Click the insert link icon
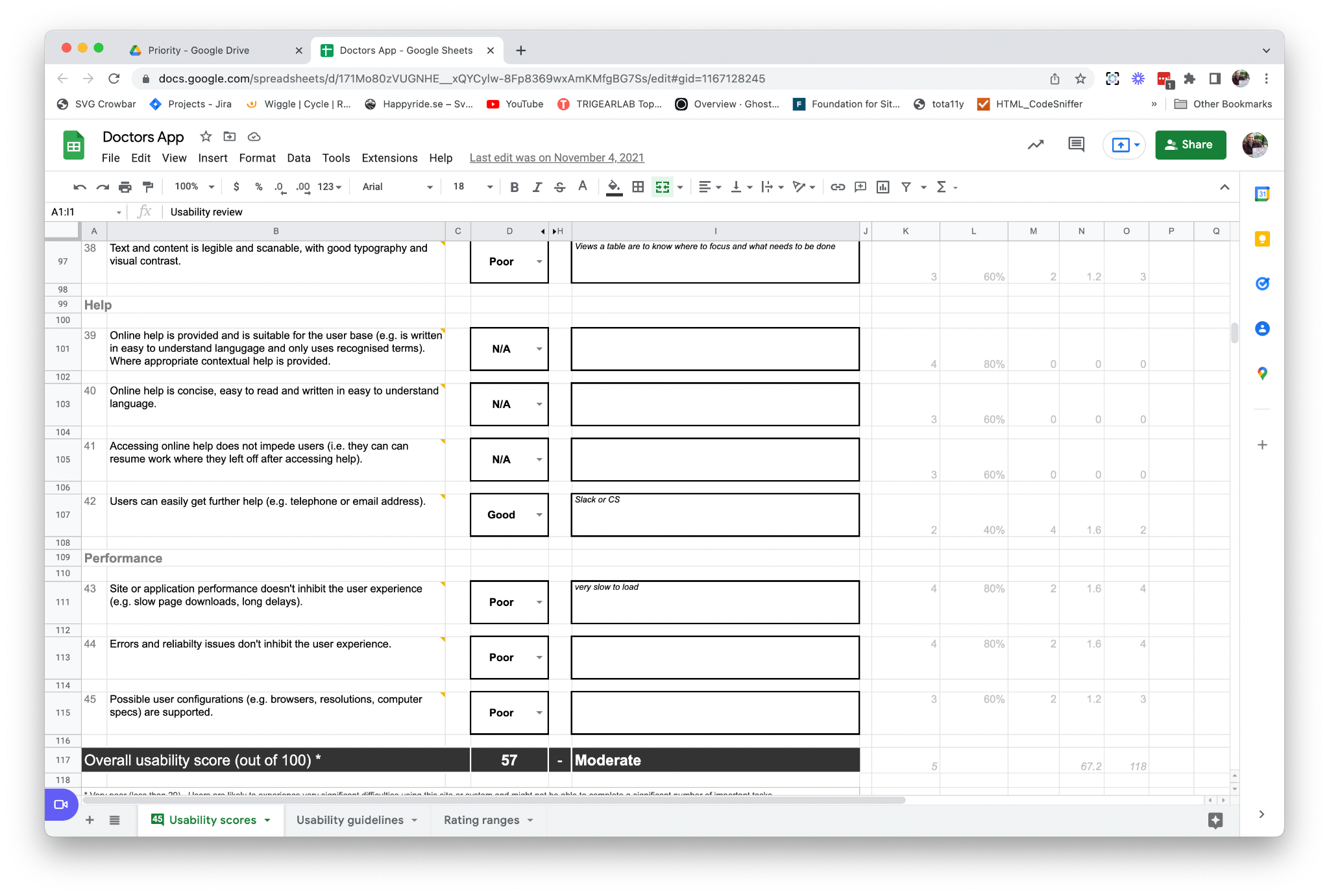This screenshot has height=896, width=1329. (838, 187)
